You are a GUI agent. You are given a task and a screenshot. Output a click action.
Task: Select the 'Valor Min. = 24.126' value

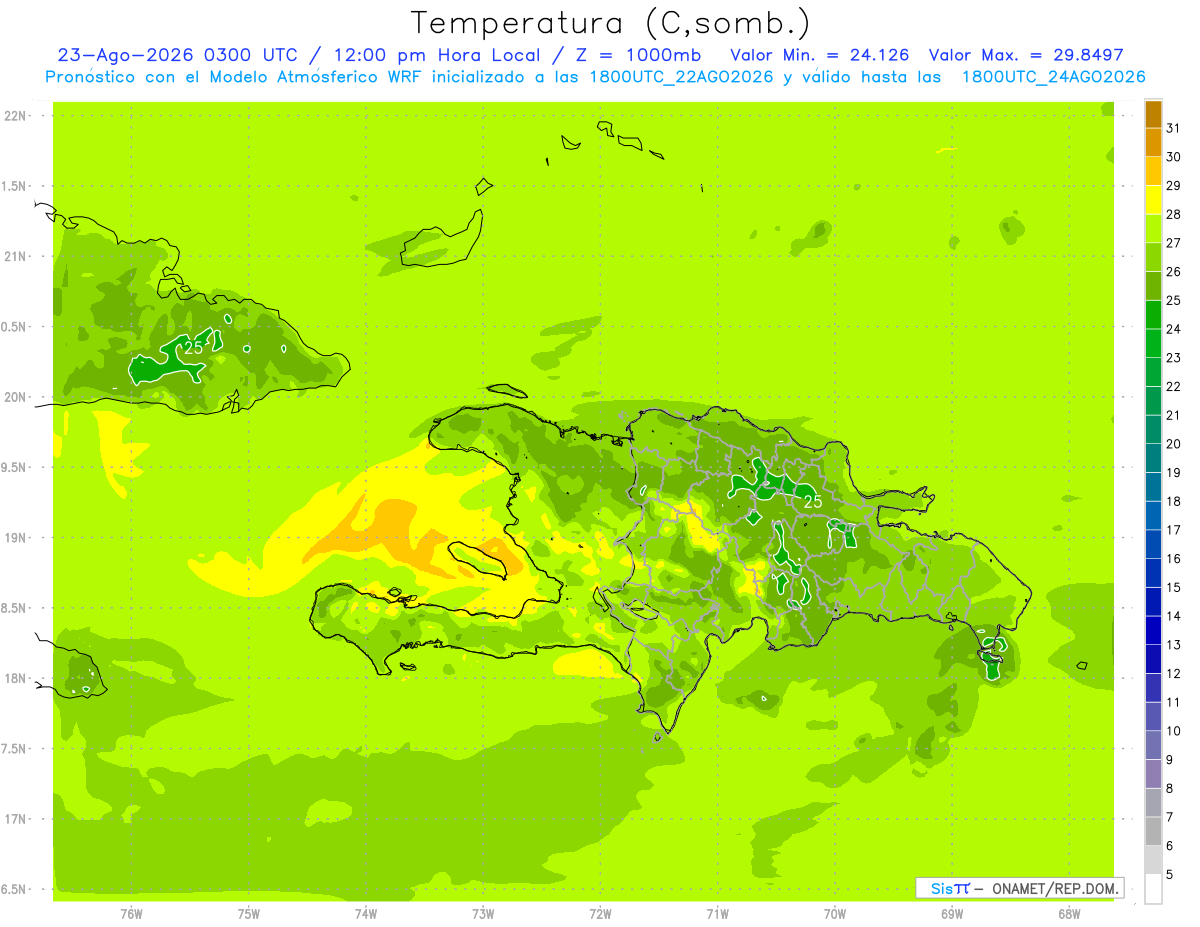tap(819, 55)
